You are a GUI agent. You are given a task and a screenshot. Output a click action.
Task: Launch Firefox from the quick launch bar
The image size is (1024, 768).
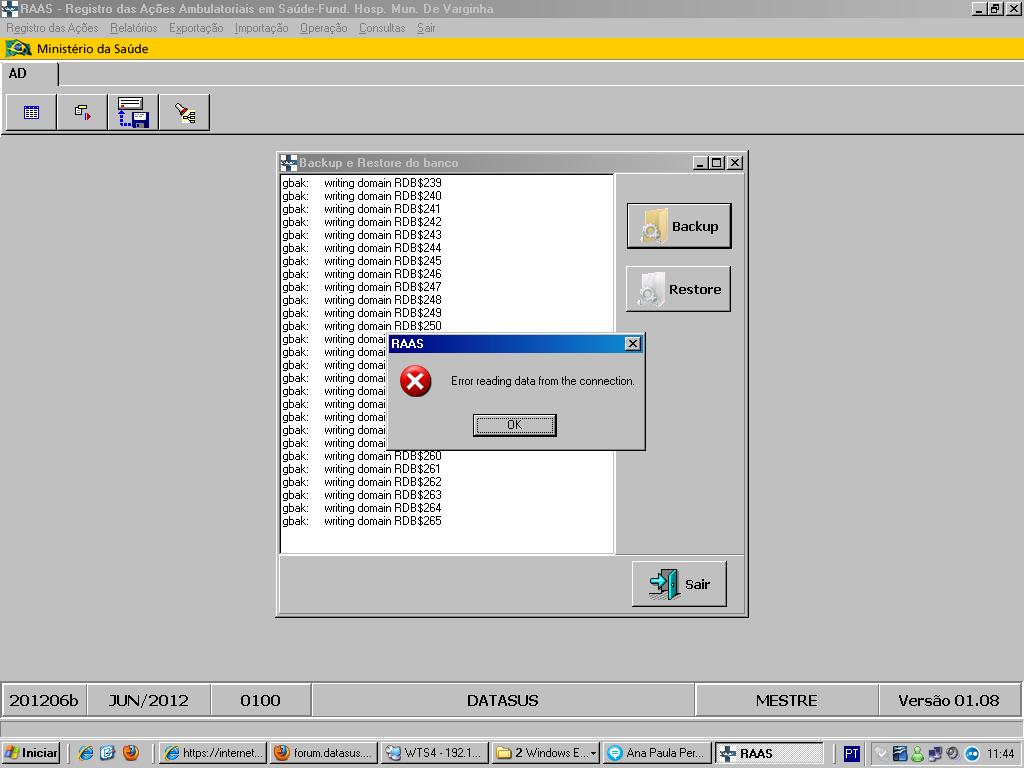pyautogui.click(x=131, y=753)
